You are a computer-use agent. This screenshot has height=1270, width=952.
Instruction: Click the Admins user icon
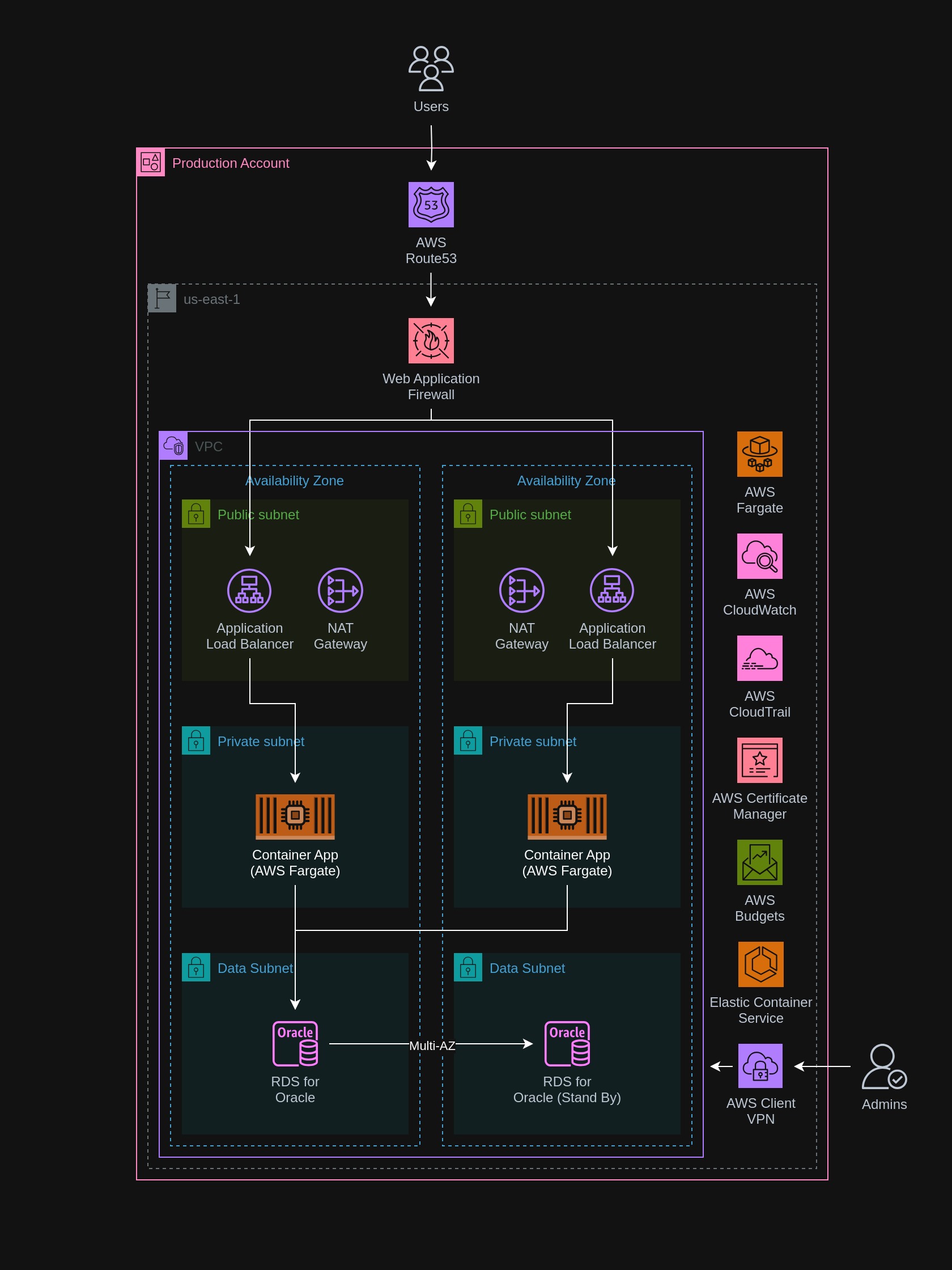[x=885, y=1066]
